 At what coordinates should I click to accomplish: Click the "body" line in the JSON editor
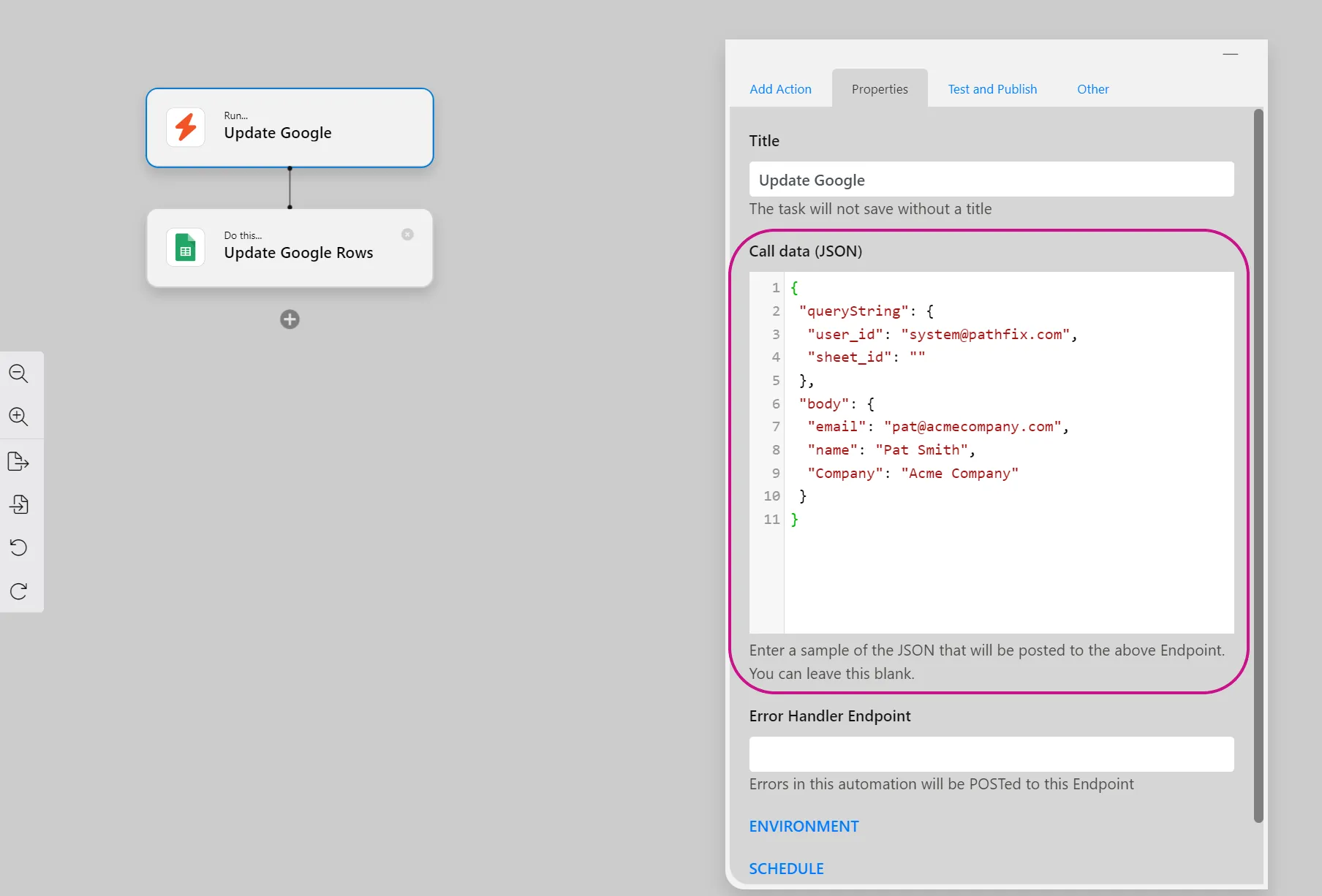click(836, 403)
